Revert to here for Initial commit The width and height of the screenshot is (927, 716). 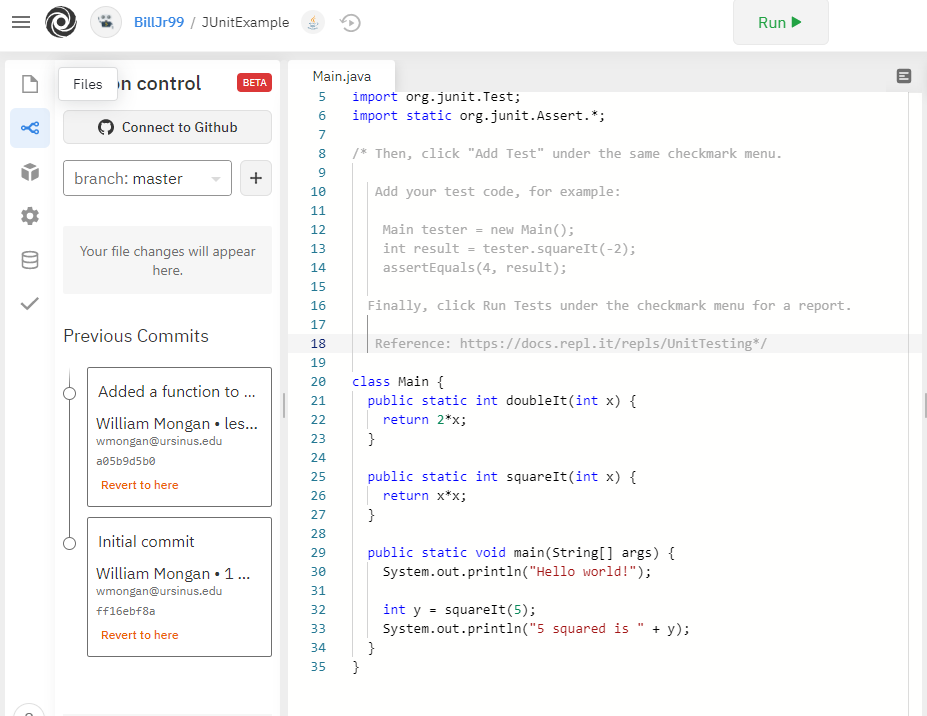(140, 635)
